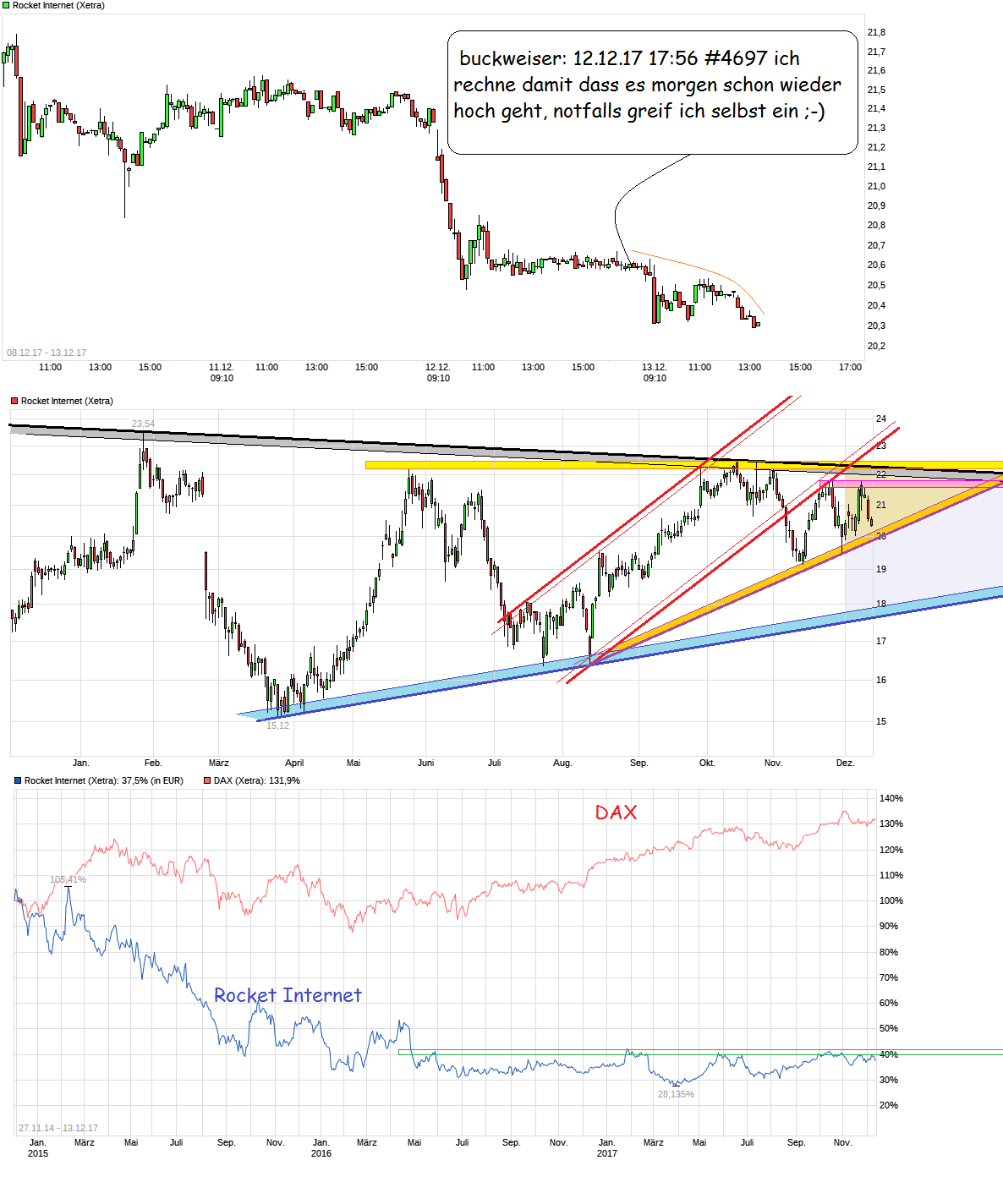Click the yearly high label "23,54"
1003x1204 pixels.
click(x=143, y=424)
